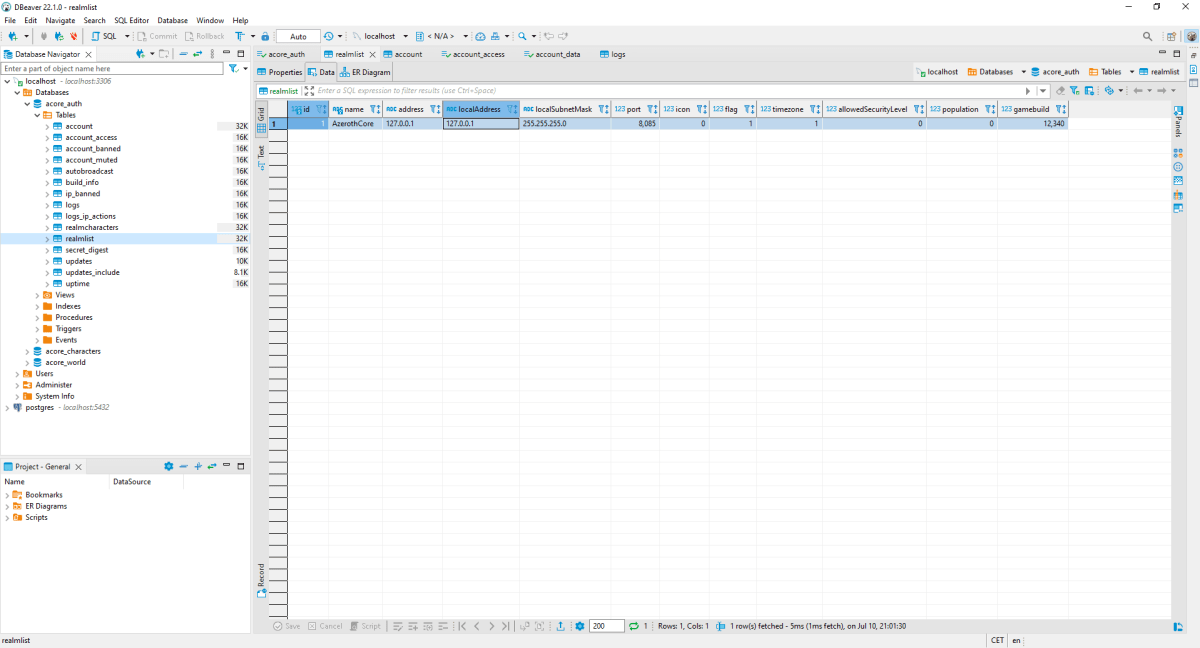This screenshot has height=648, width=1200.
Task: Open the ER Diagram sub-tab
Action: 366,72
